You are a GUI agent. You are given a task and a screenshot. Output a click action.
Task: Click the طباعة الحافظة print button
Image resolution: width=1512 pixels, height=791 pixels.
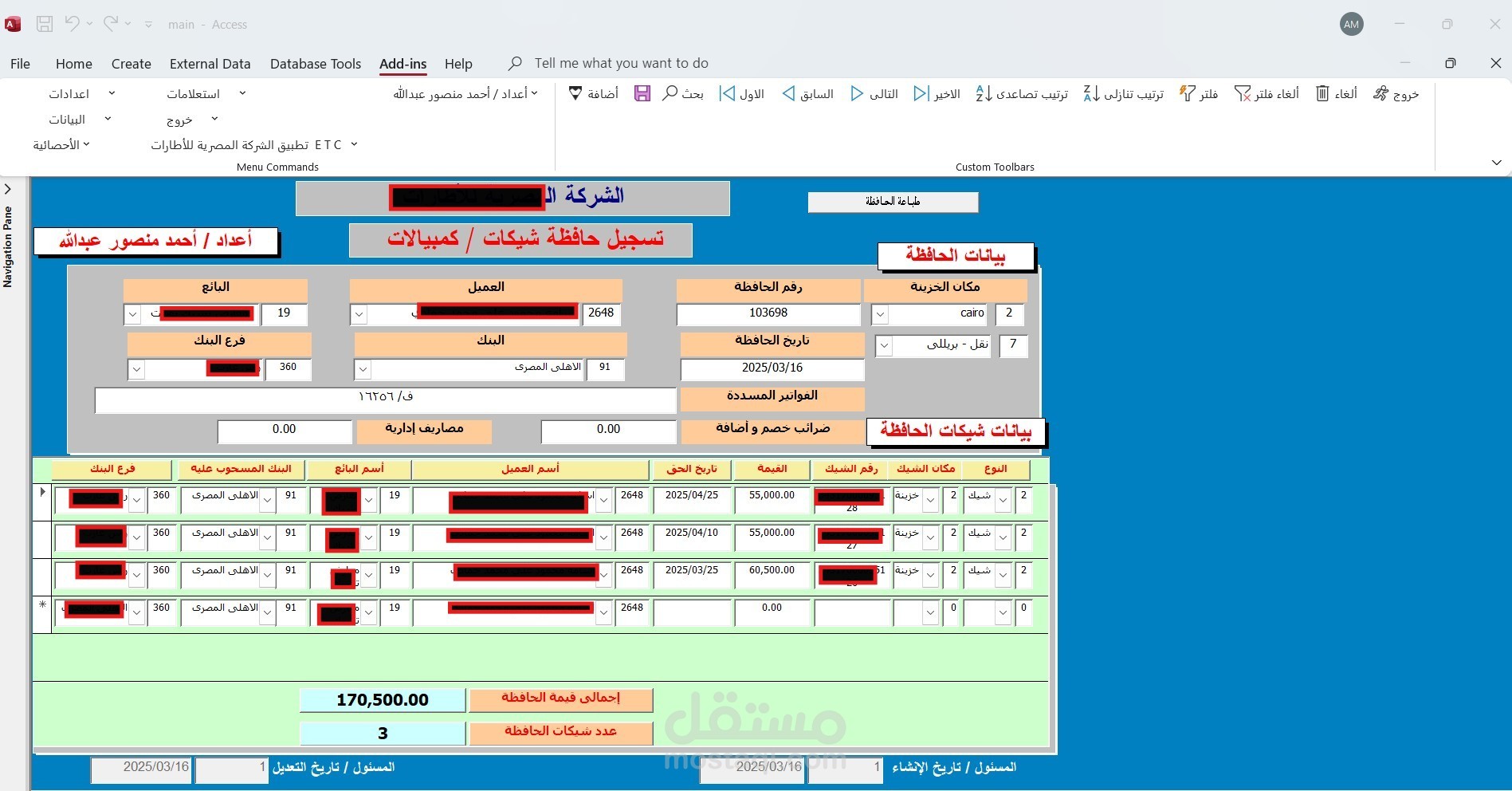point(893,202)
